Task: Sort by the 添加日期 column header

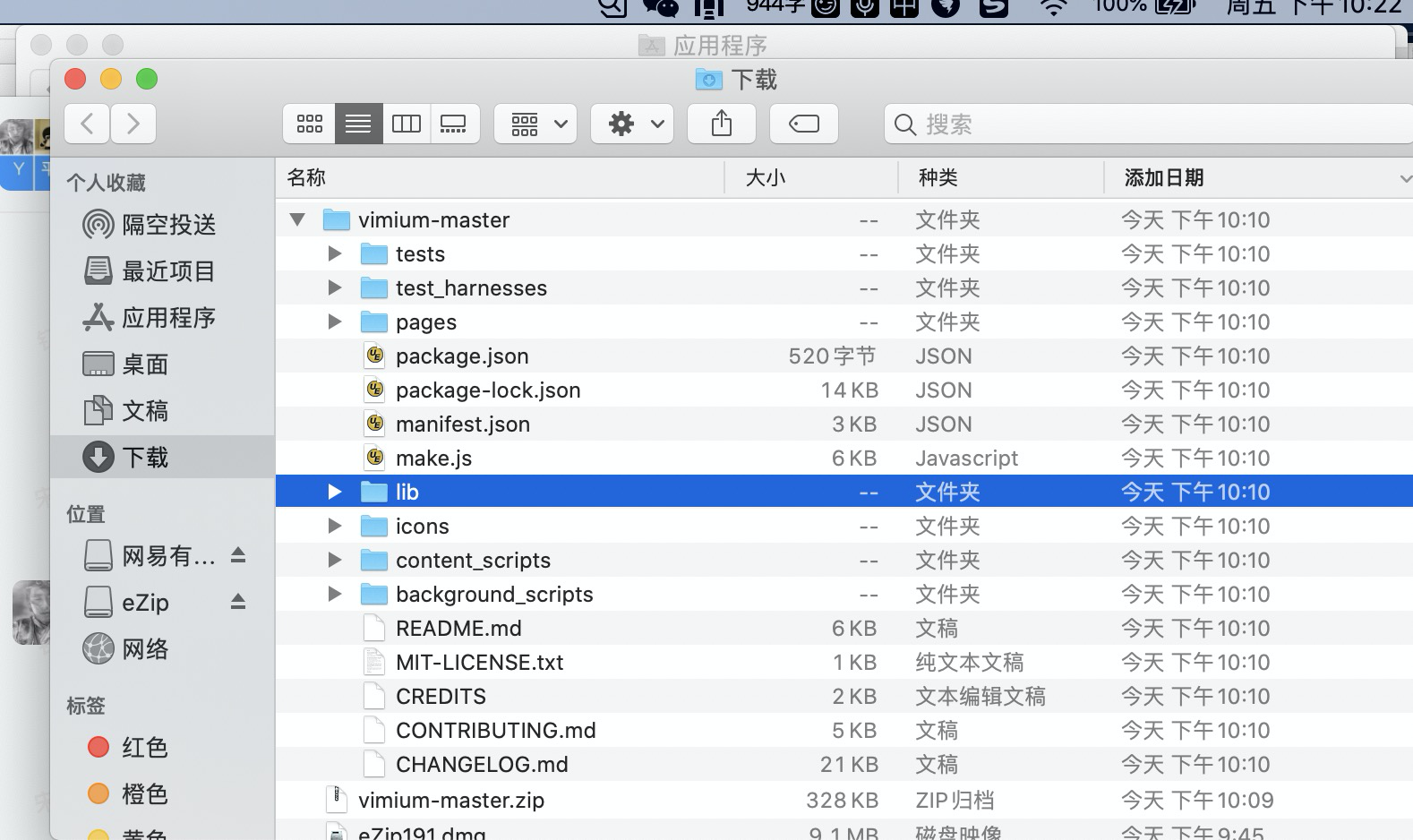Action: click(x=1259, y=177)
